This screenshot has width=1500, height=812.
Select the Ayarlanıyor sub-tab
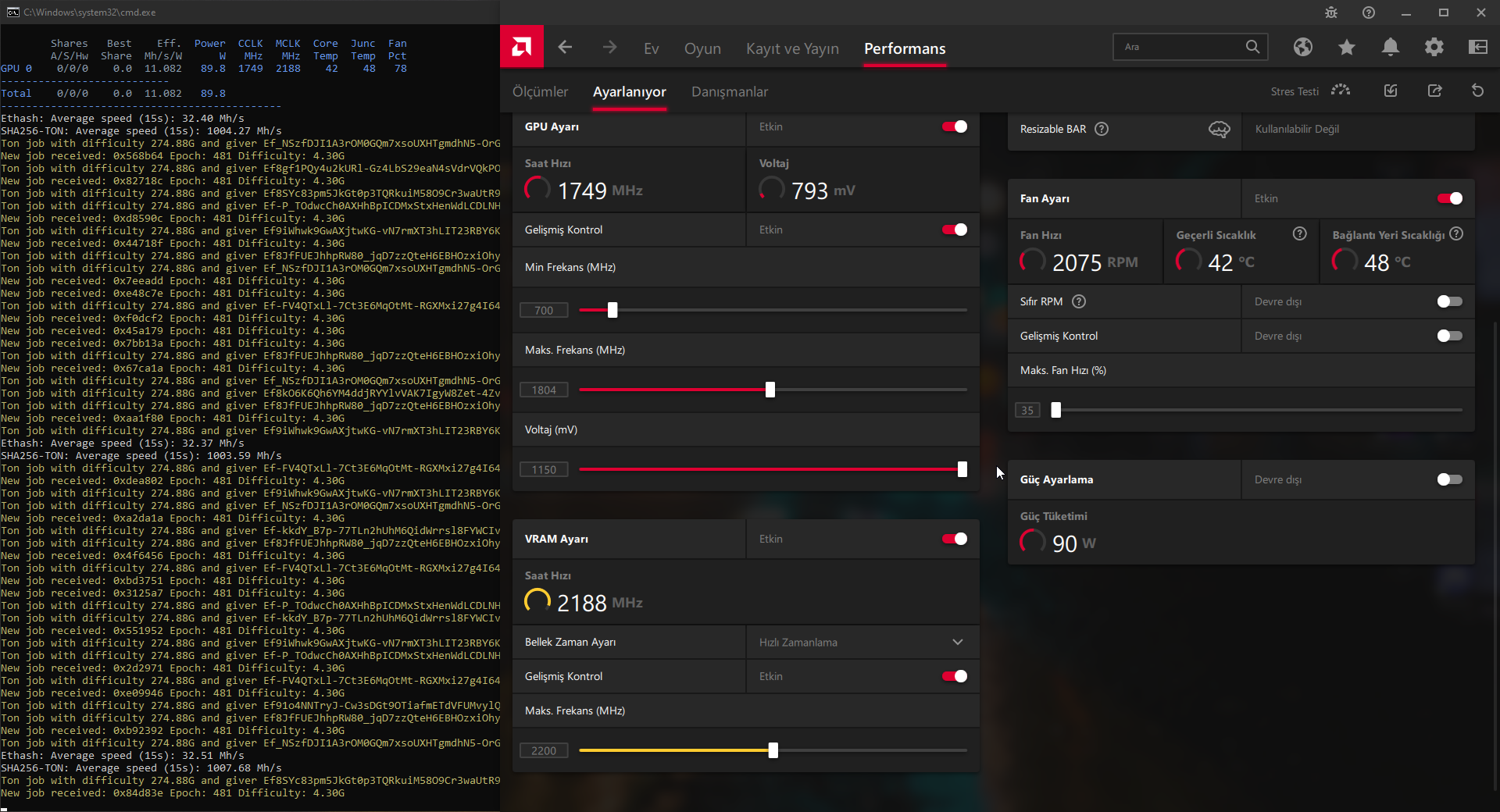630,92
